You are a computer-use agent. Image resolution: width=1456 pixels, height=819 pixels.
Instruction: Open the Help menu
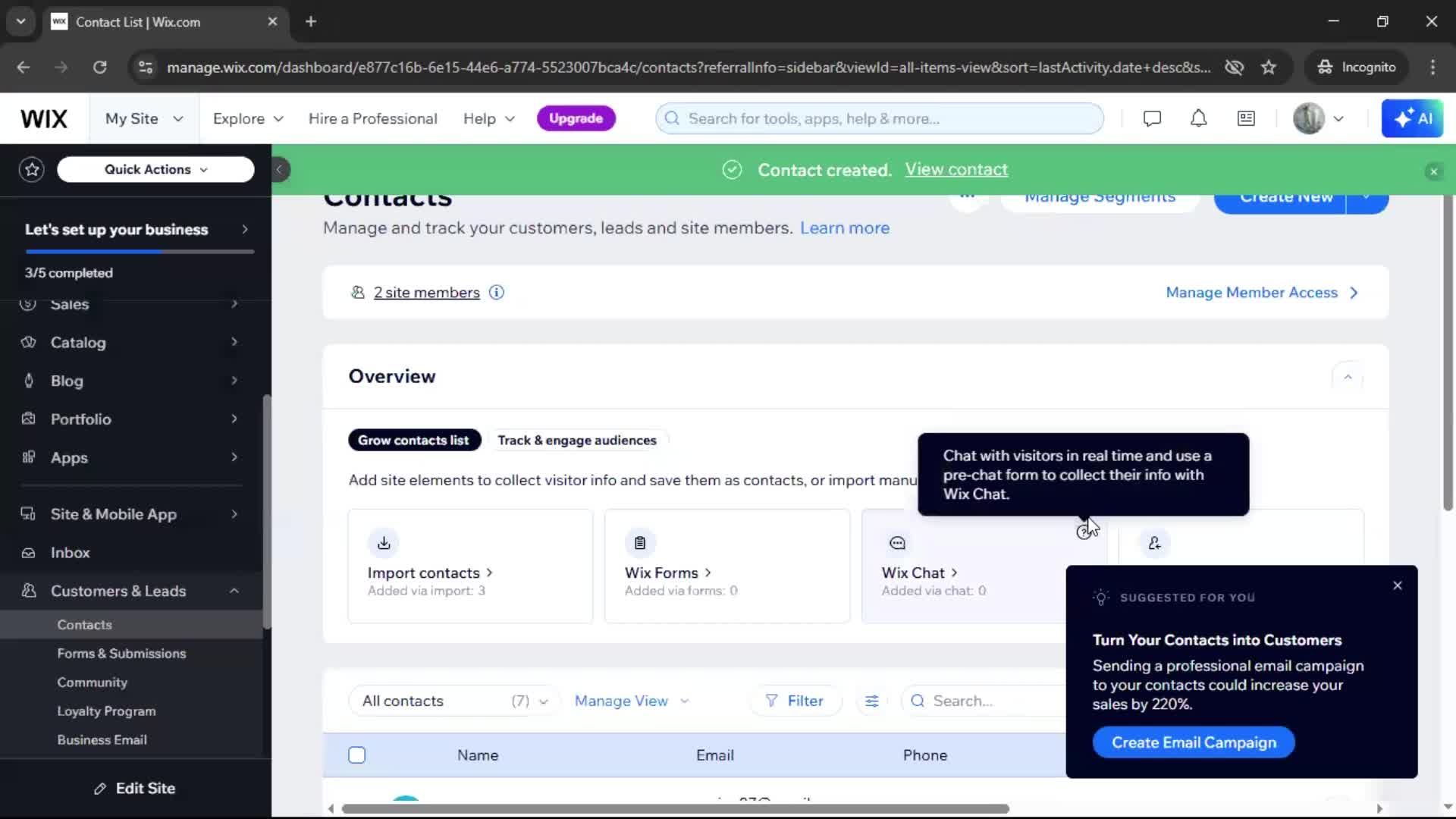pyautogui.click(x=489, y=119)
